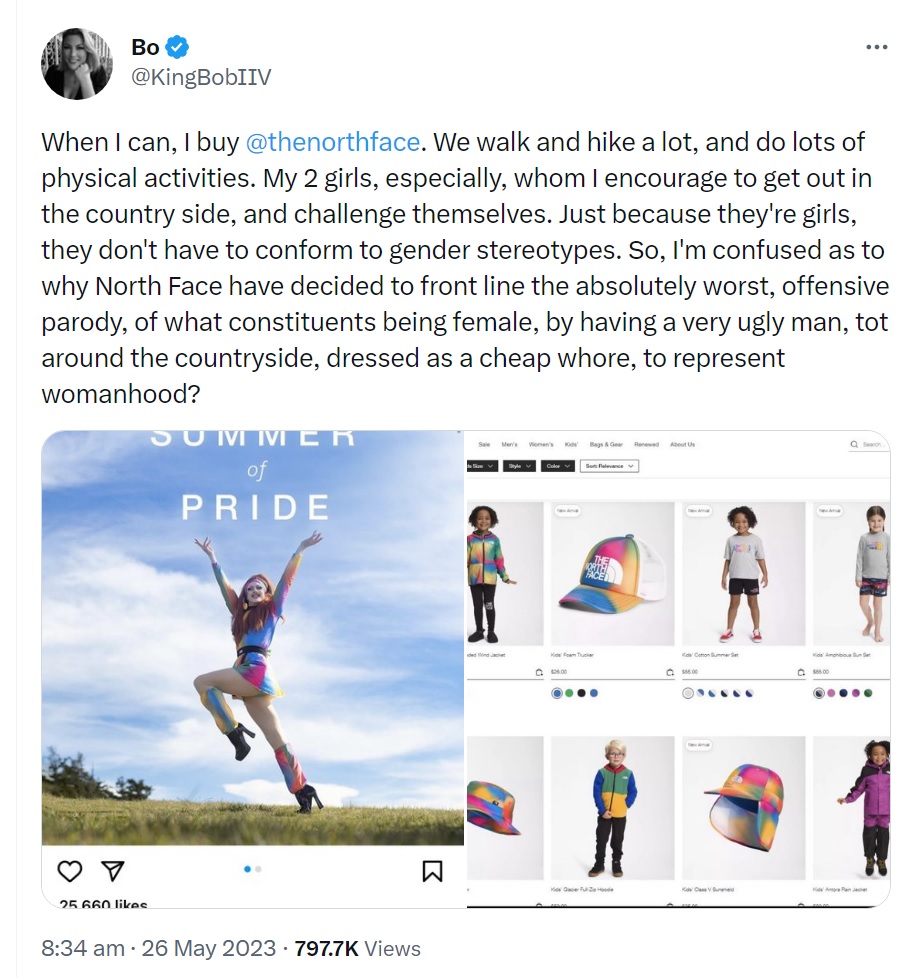Tap the share paper plane icon
Image resolution: width=910 pixels, height=977 pixels.
[x=113, y=871]
